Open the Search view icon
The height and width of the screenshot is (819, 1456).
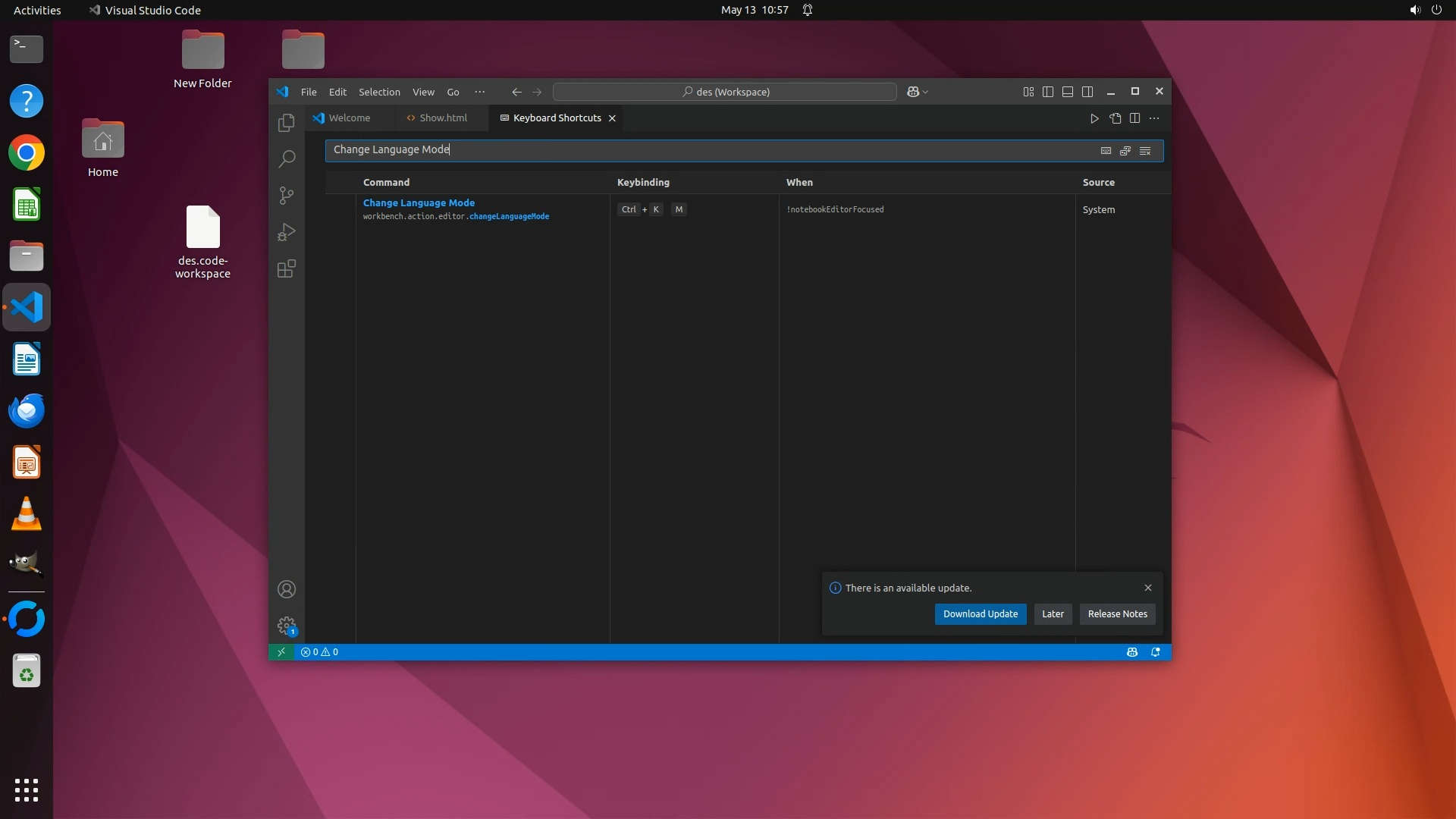tap(287, 159)
